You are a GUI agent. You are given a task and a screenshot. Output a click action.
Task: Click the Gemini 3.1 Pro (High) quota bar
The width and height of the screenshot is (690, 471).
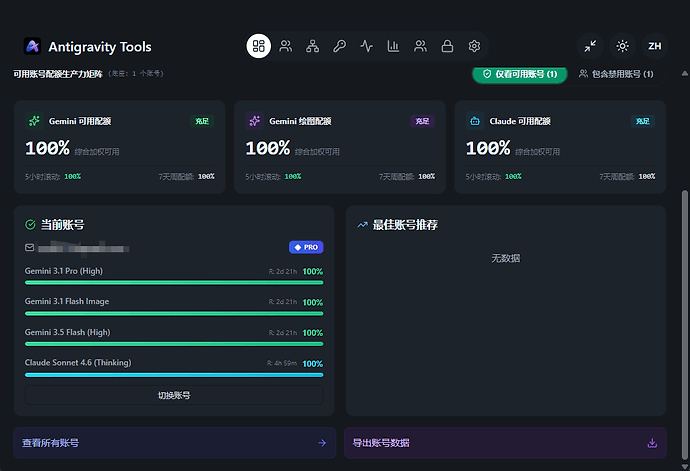(174, 283)
